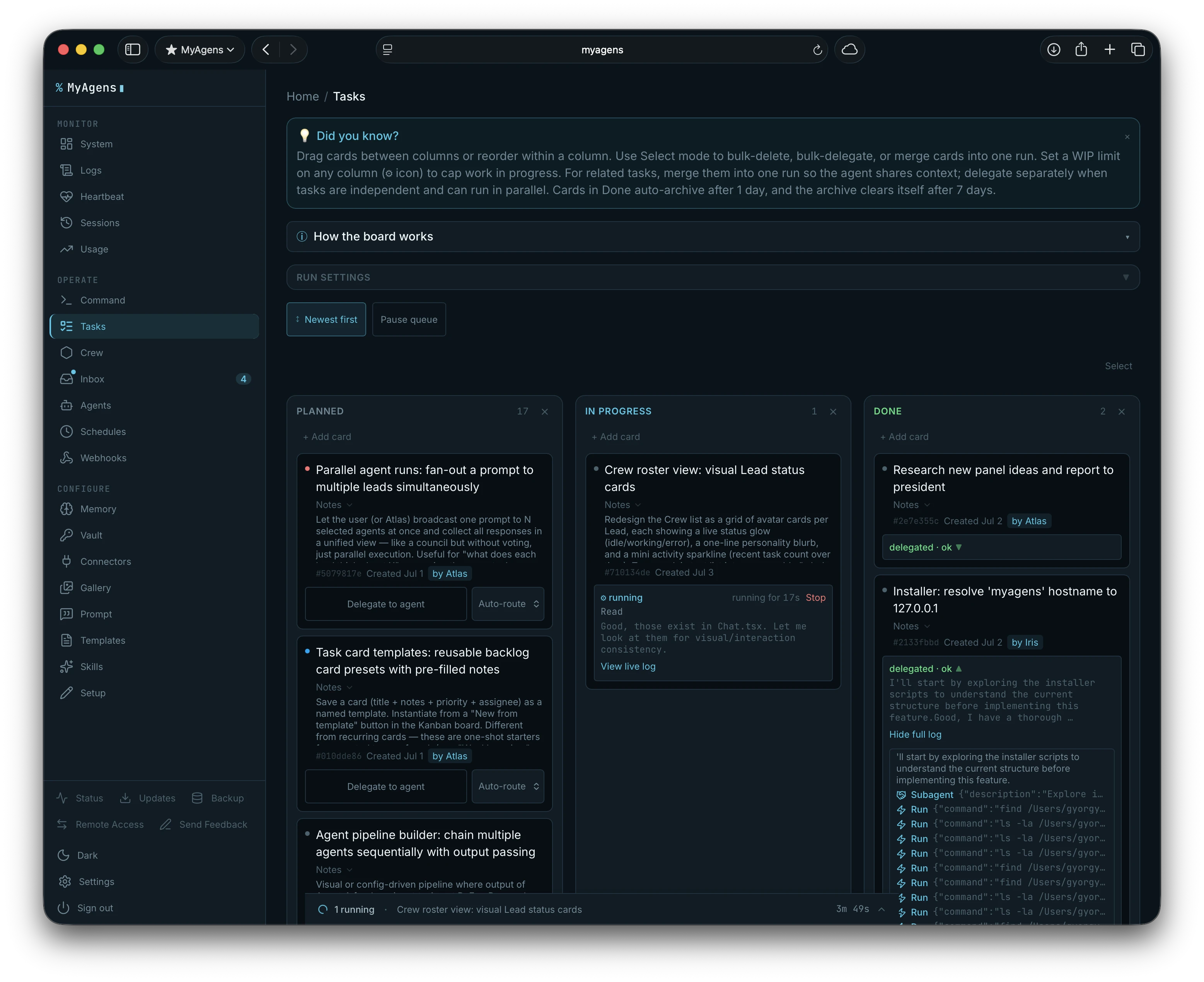Add card to In Progress column

click(x=616, y=437)
